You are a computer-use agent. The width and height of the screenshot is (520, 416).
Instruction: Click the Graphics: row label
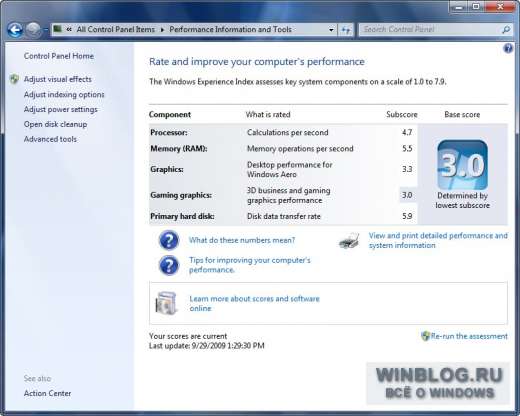pyautogui.click(x=167, y=169)
